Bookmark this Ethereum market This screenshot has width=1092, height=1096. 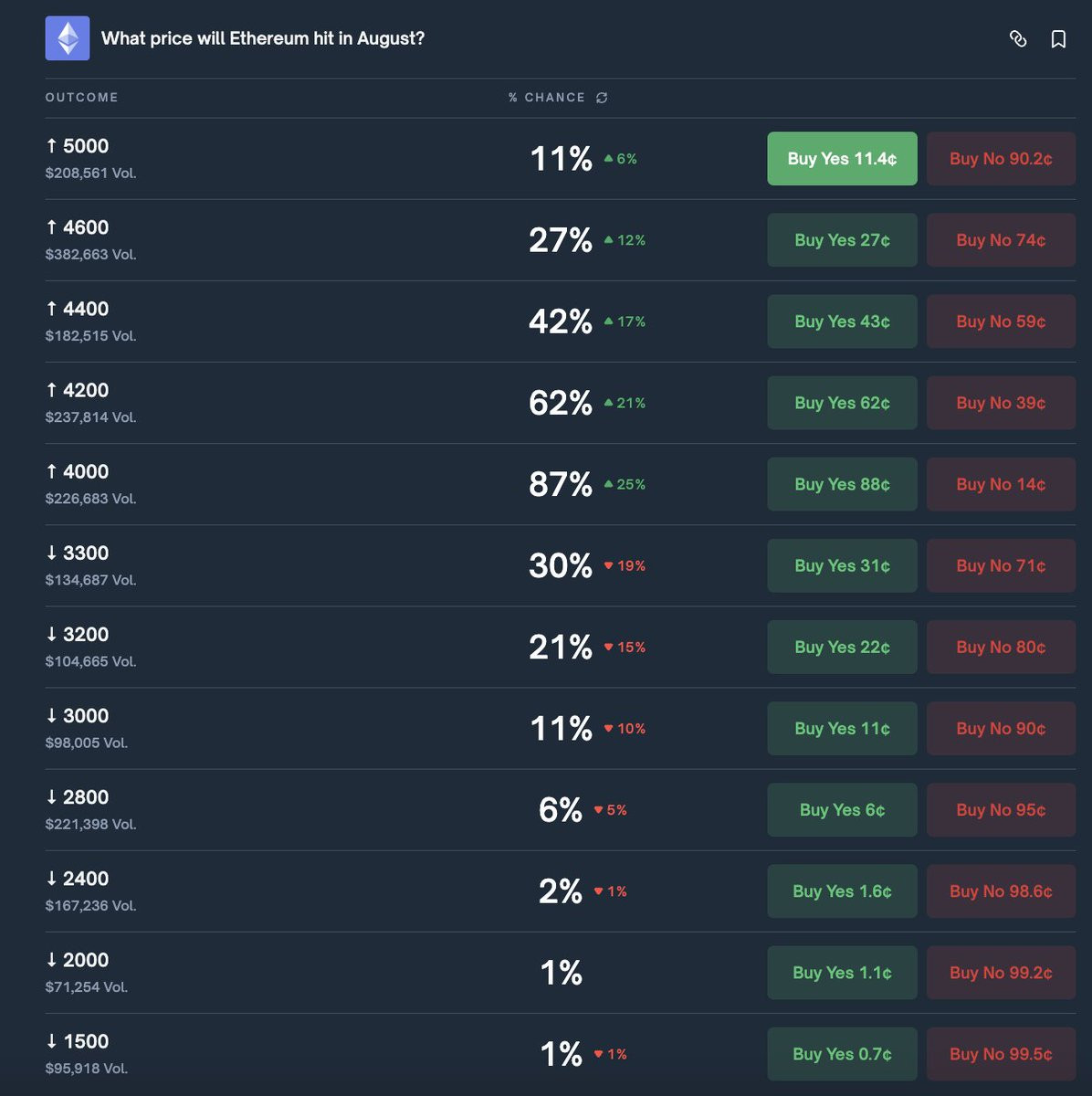coord(1058,38)
